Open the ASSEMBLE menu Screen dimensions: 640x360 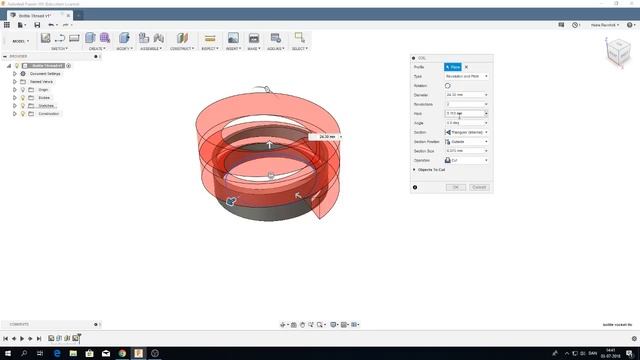[x=151, y=49]
